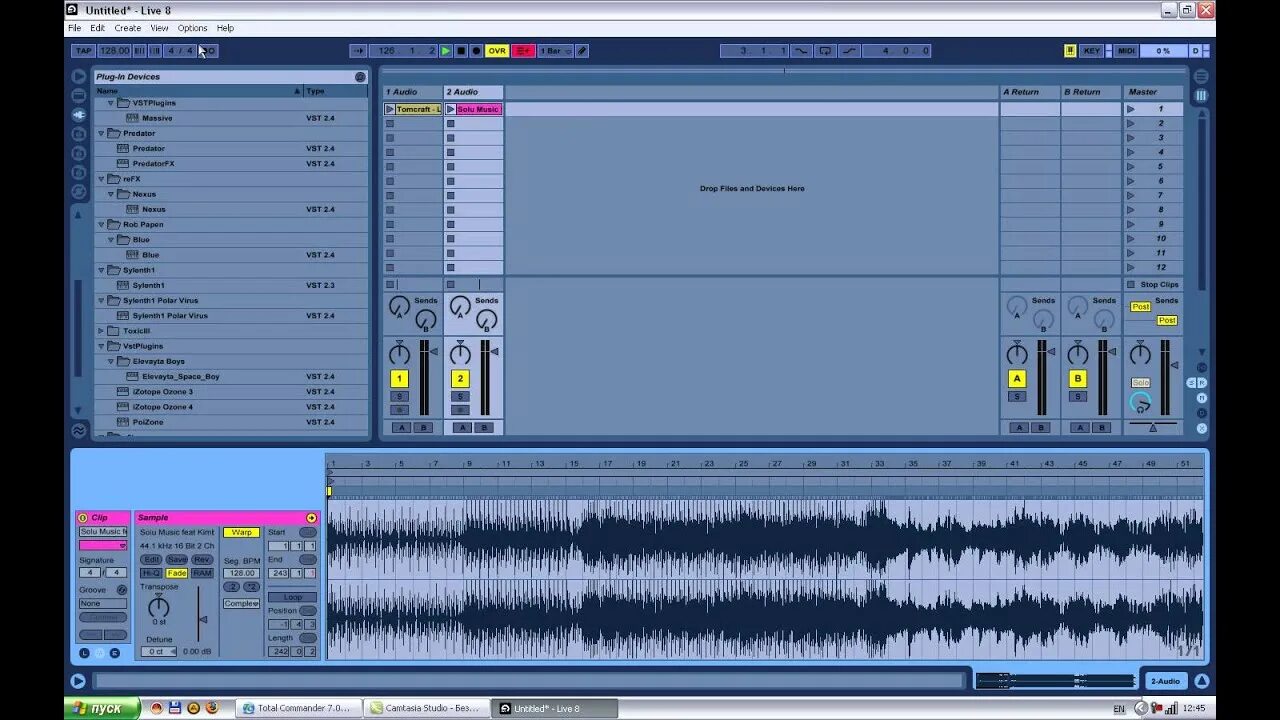Click the global record button in transport
The width and height of the screenshot is (1280, 720).
[476, 51]
